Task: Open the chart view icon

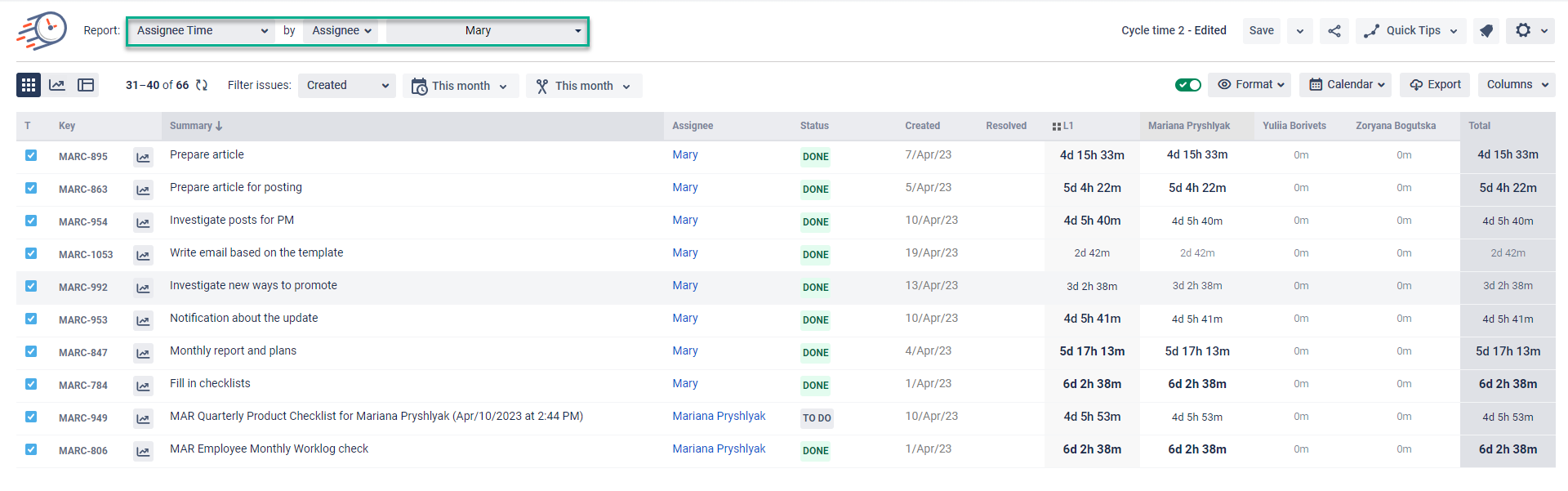Action: 57,85
